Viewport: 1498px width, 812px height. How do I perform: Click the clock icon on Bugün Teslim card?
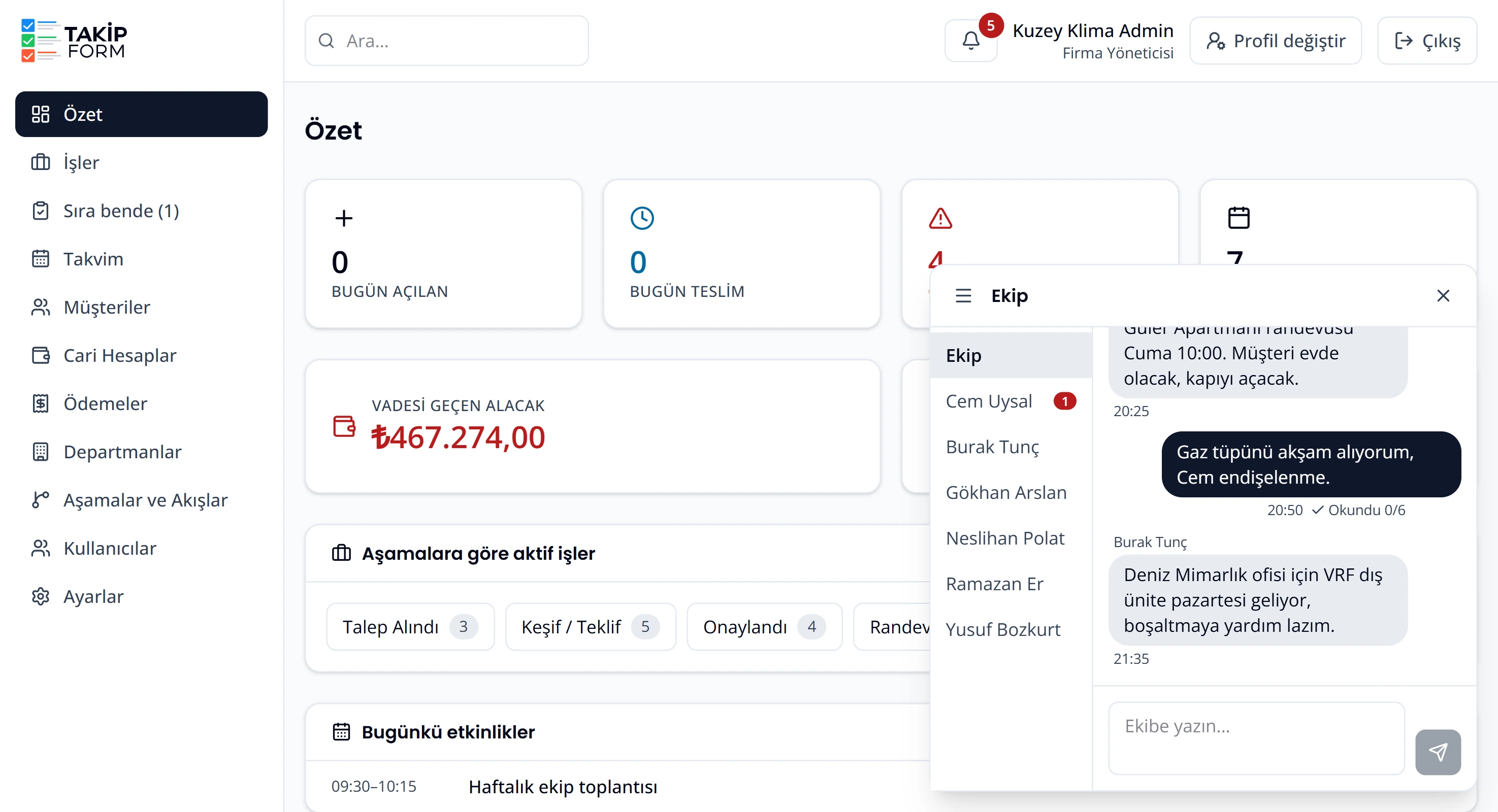(642, 219)
